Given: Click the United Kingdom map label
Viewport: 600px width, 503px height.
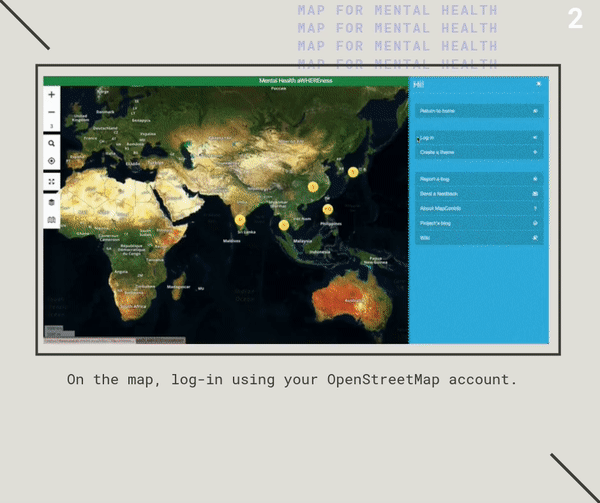Looking at the screenshot, I should click(x=81, y=118).
